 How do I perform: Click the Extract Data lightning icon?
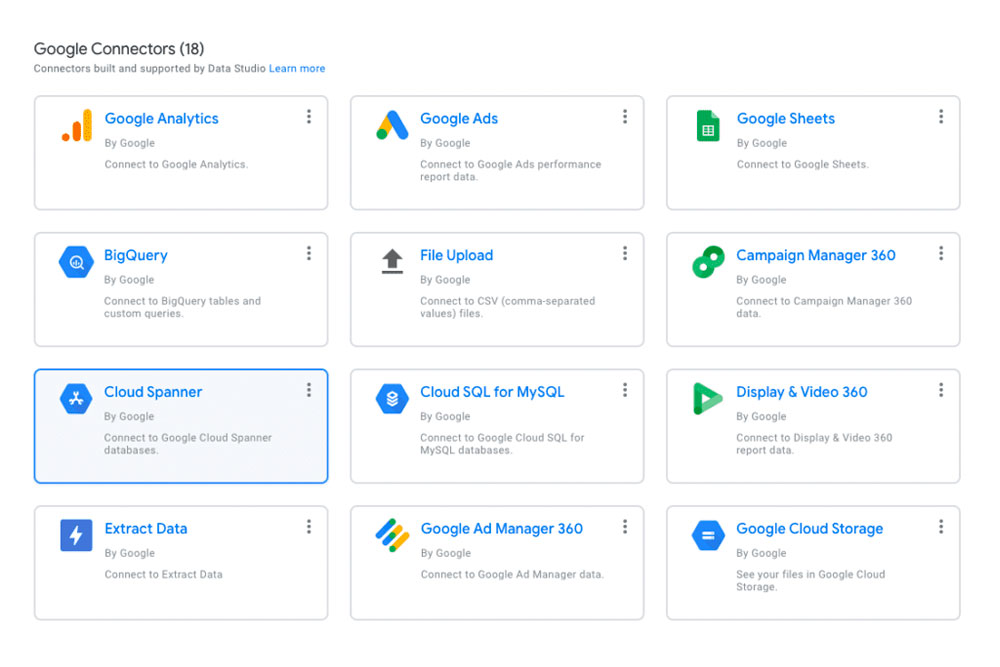pos(77,535)
